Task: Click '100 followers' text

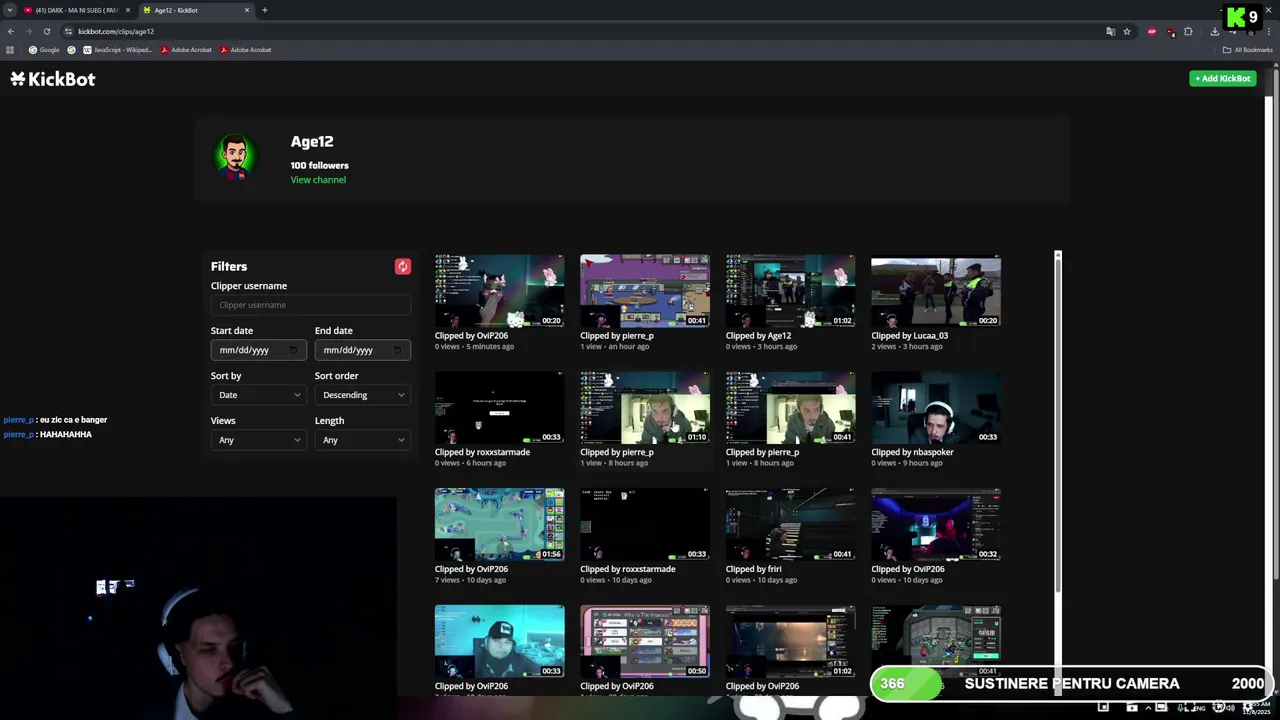Action: coord(320,165)
